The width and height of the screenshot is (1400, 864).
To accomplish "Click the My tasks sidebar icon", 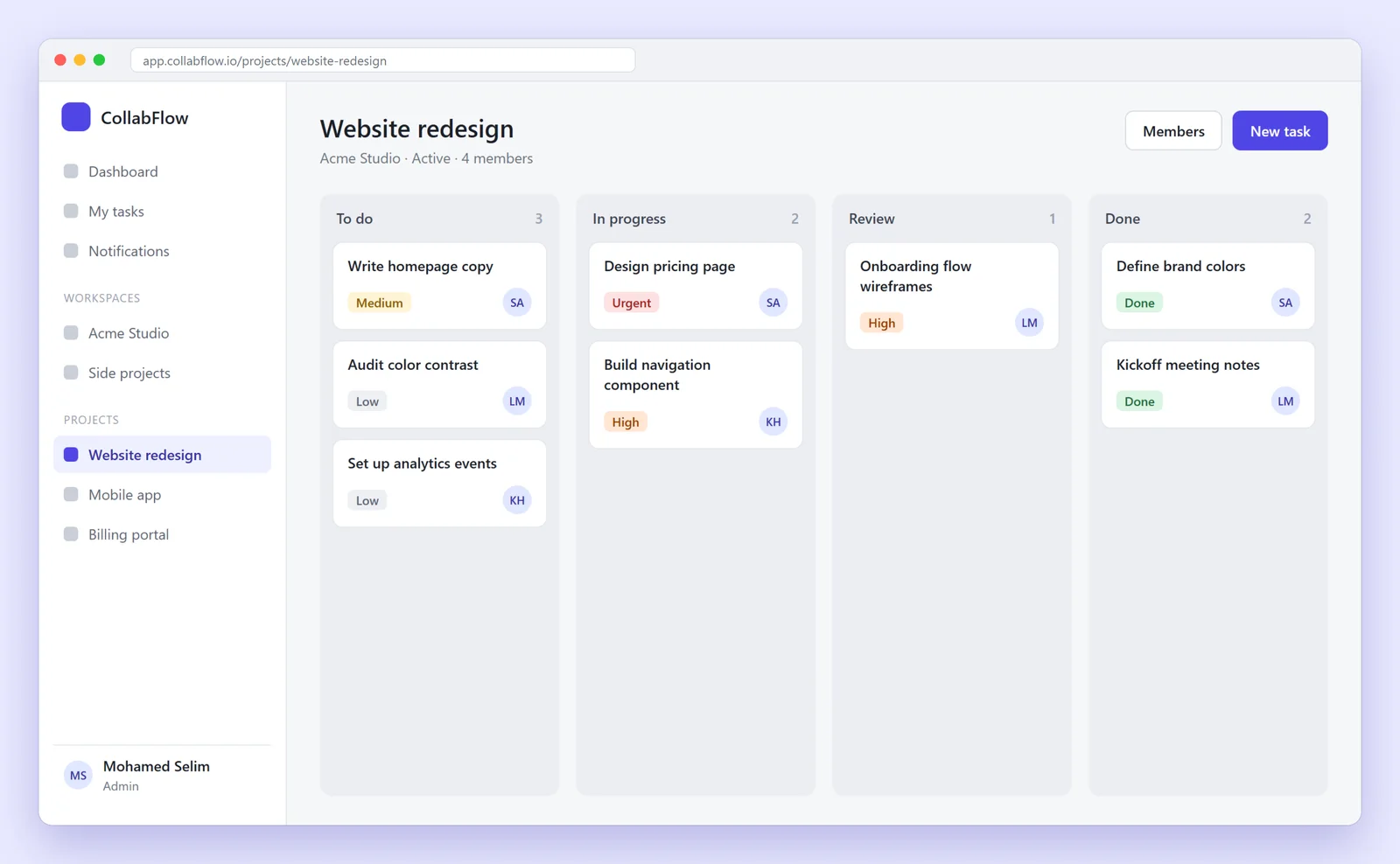I will (x=71, y=211).
